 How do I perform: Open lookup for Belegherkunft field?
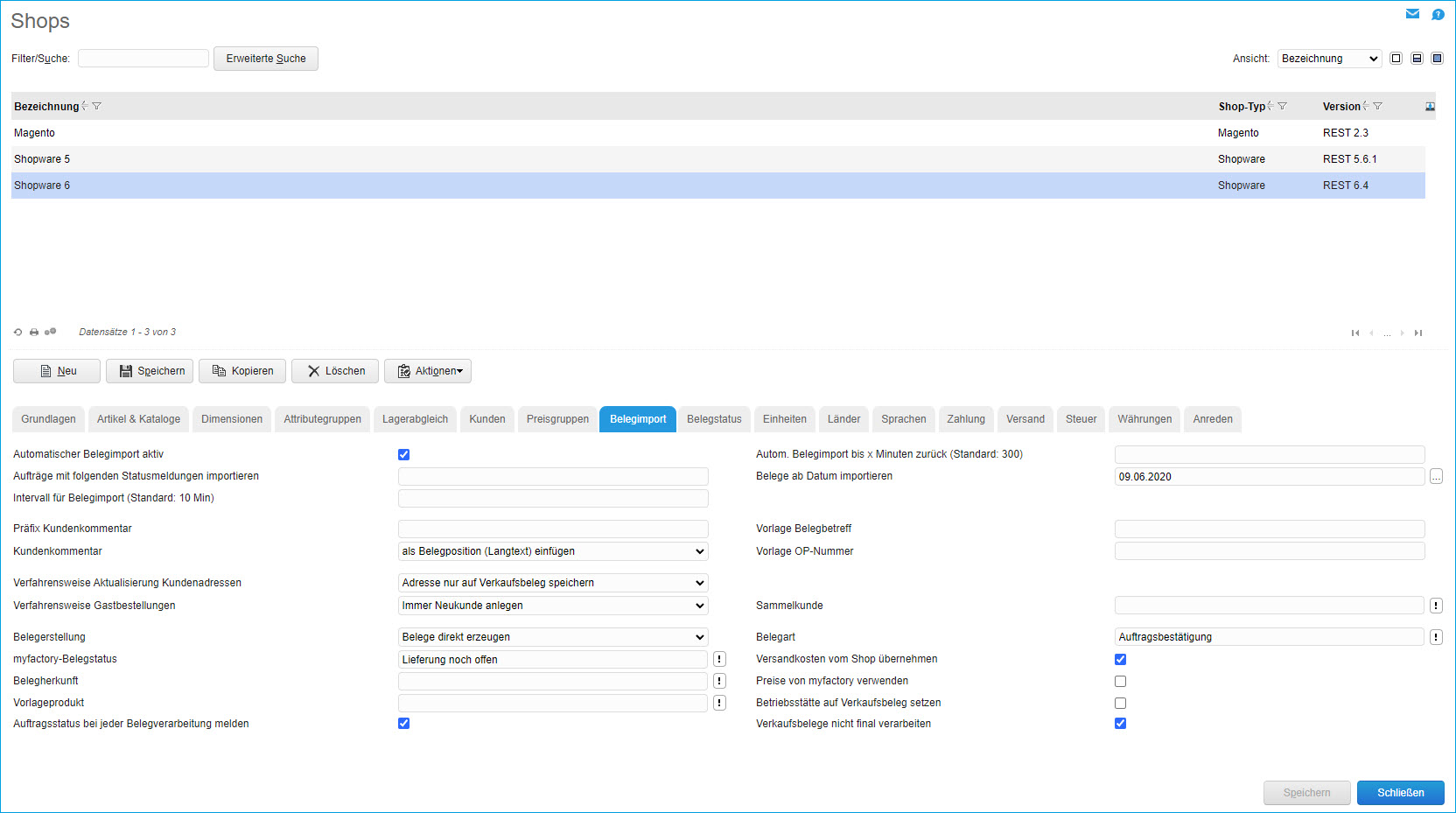(x=719, y=681)
